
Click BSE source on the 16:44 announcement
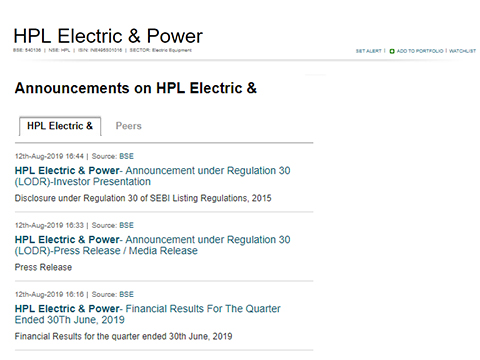(x=126, y=156)
